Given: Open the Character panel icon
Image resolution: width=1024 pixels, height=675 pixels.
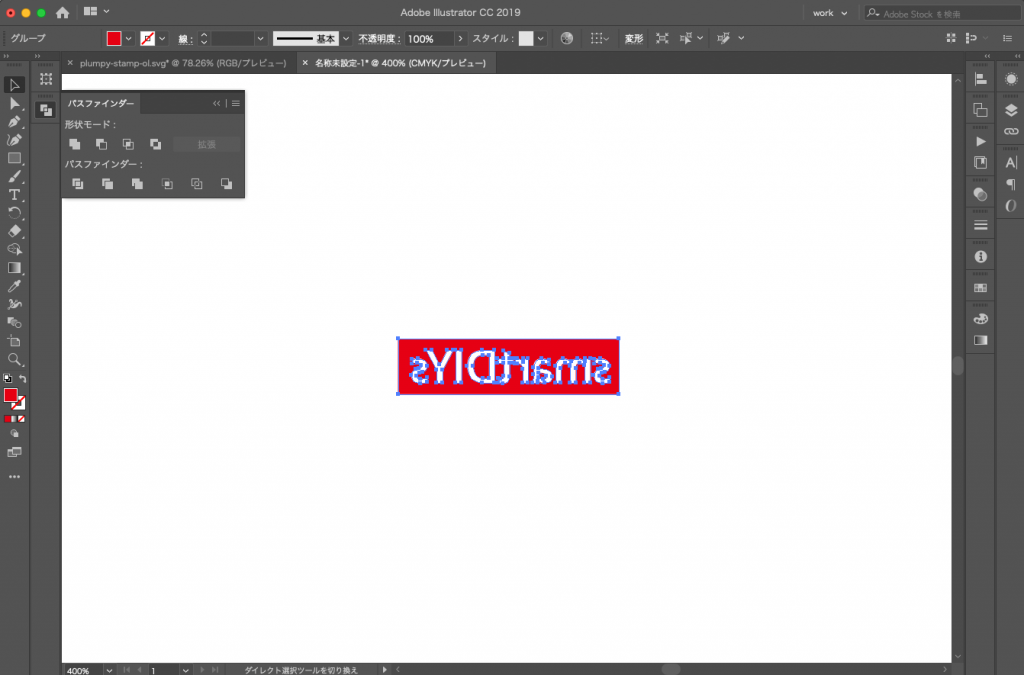Looking at the screenshot, I should [1011, 163].
